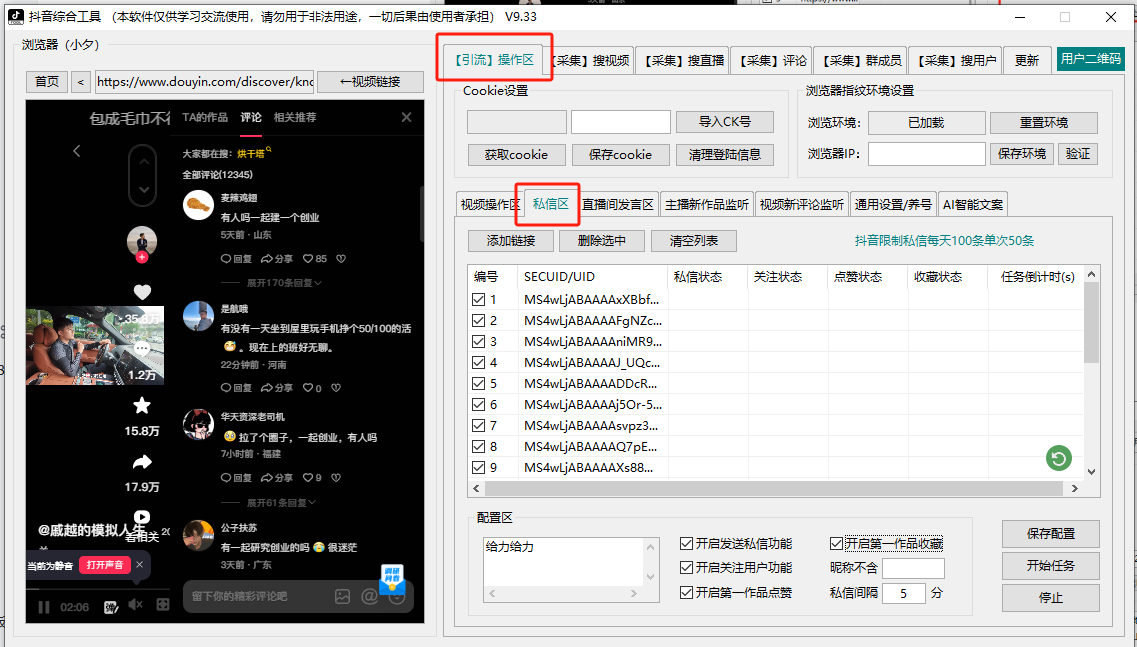Close the comments panel with X
Viewport: 1137px width, 647px height.
tap(406, 117)
